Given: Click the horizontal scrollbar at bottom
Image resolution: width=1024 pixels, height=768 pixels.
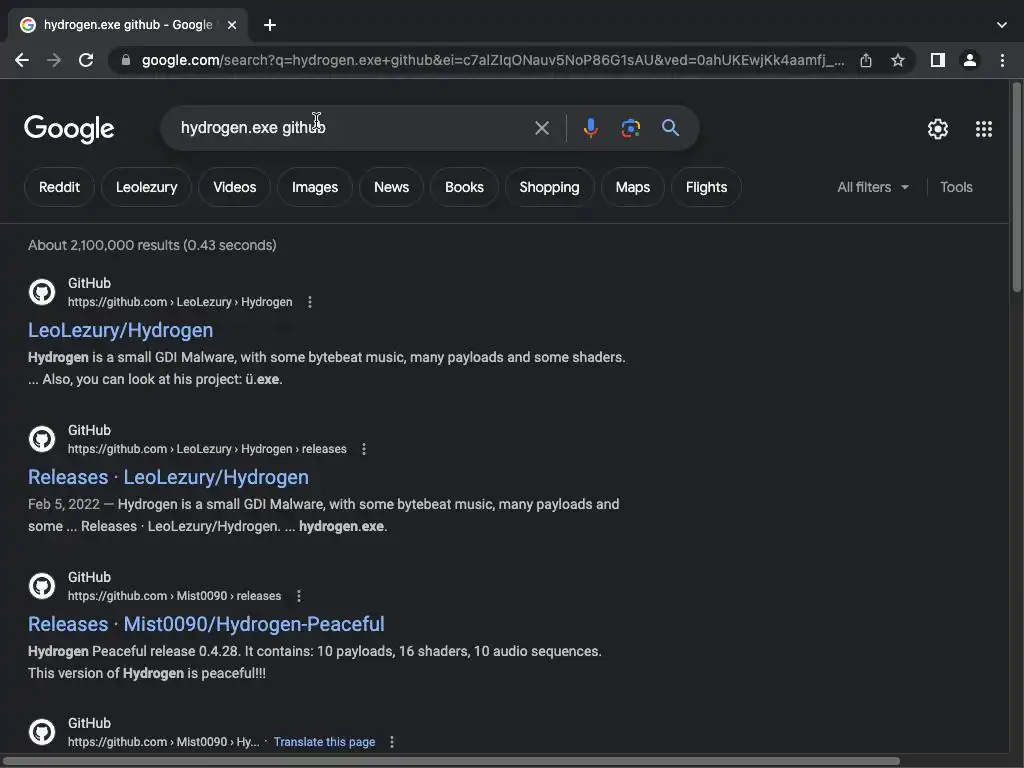Looking at the screenshot, I should tap(451, 761).
